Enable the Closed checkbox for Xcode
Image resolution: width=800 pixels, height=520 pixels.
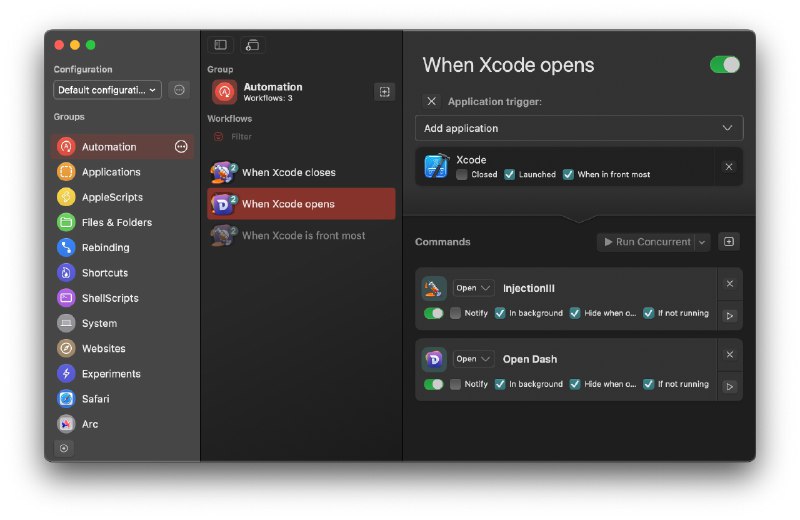(x=462, y=174)
